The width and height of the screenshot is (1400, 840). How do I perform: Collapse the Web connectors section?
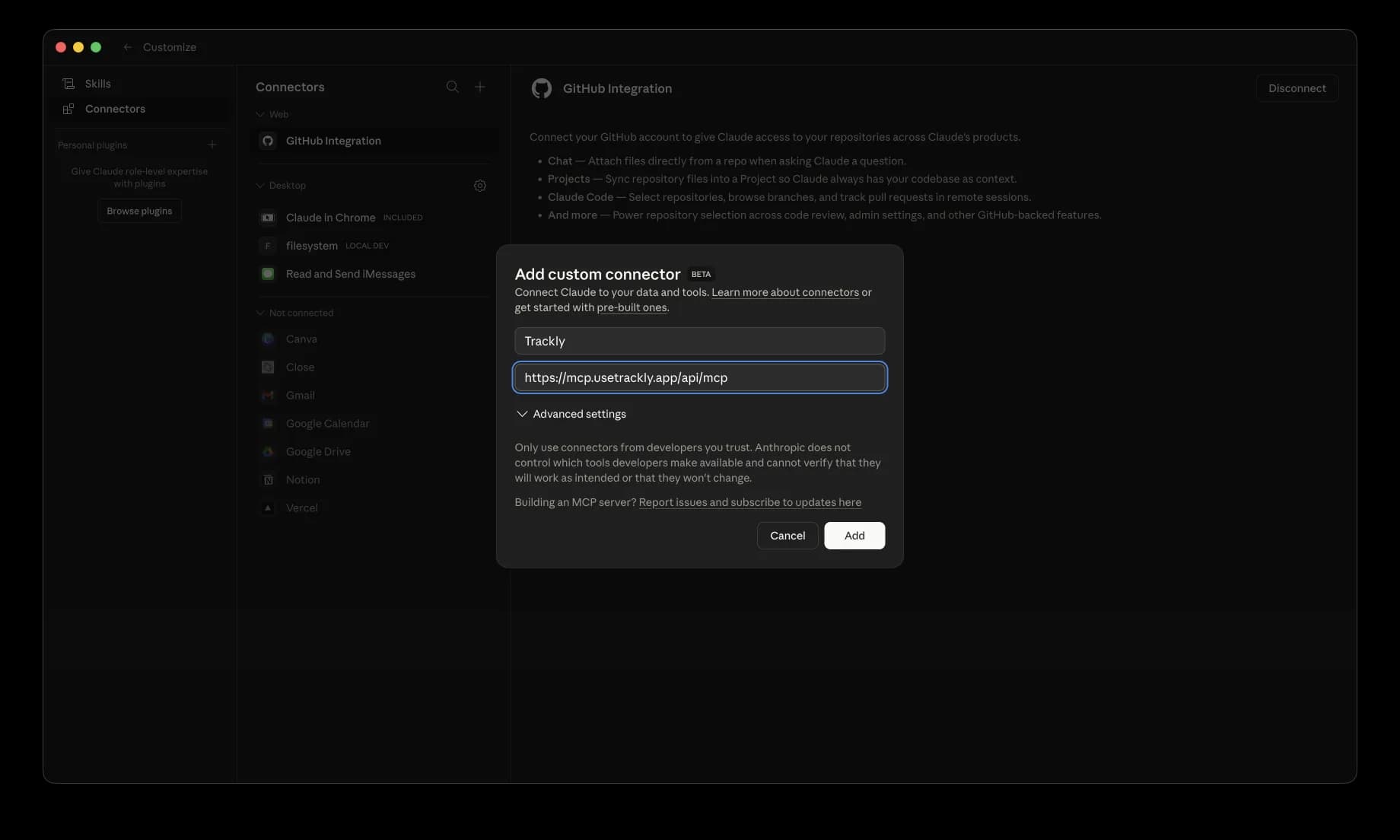(259, 114)
